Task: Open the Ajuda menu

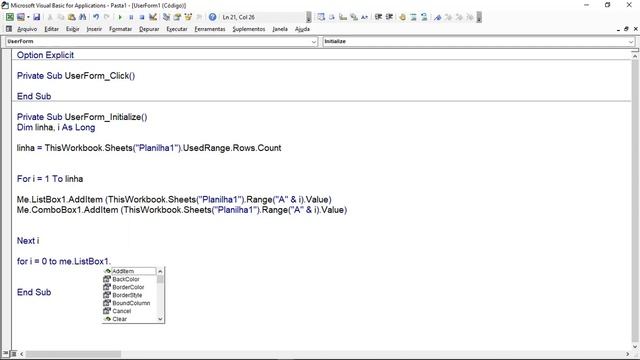Action: pyautogui.click(x=302, y=29)
